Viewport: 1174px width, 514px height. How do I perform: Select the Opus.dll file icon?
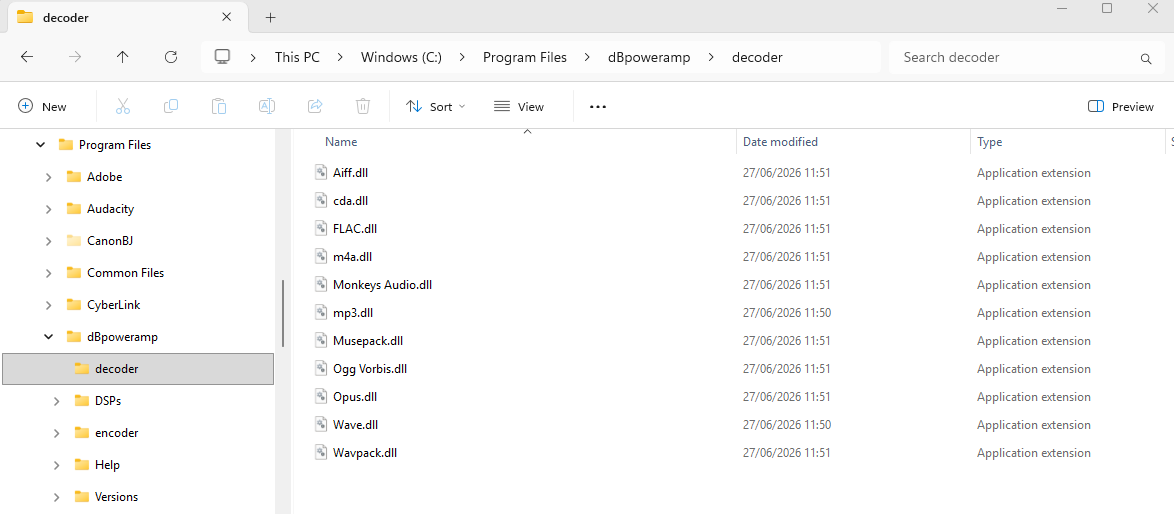[321, 397]
